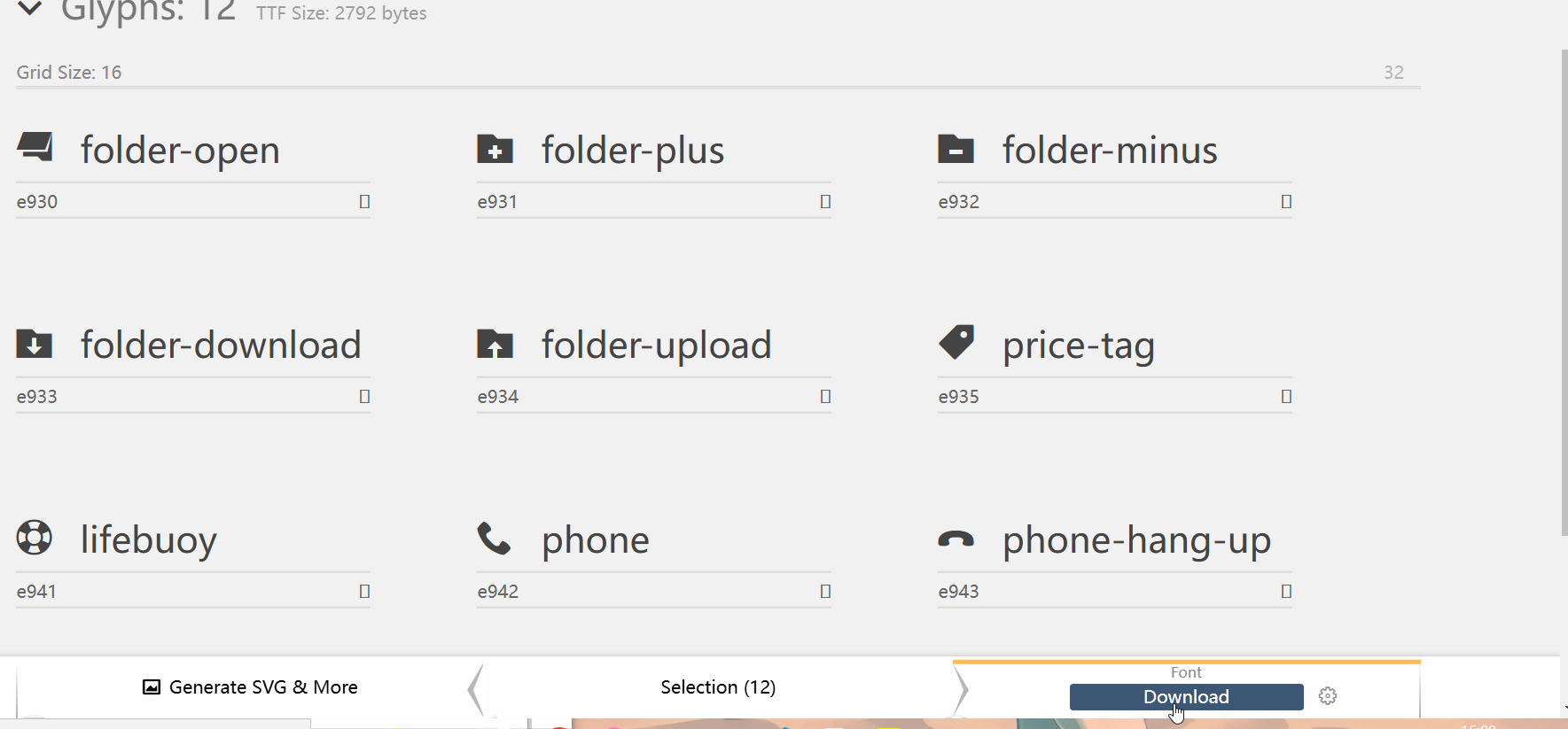The width and height of the screenshot is (1568, 729).
Task: Click the folder-upload glyph icon
Action: (x=495, y=344)
